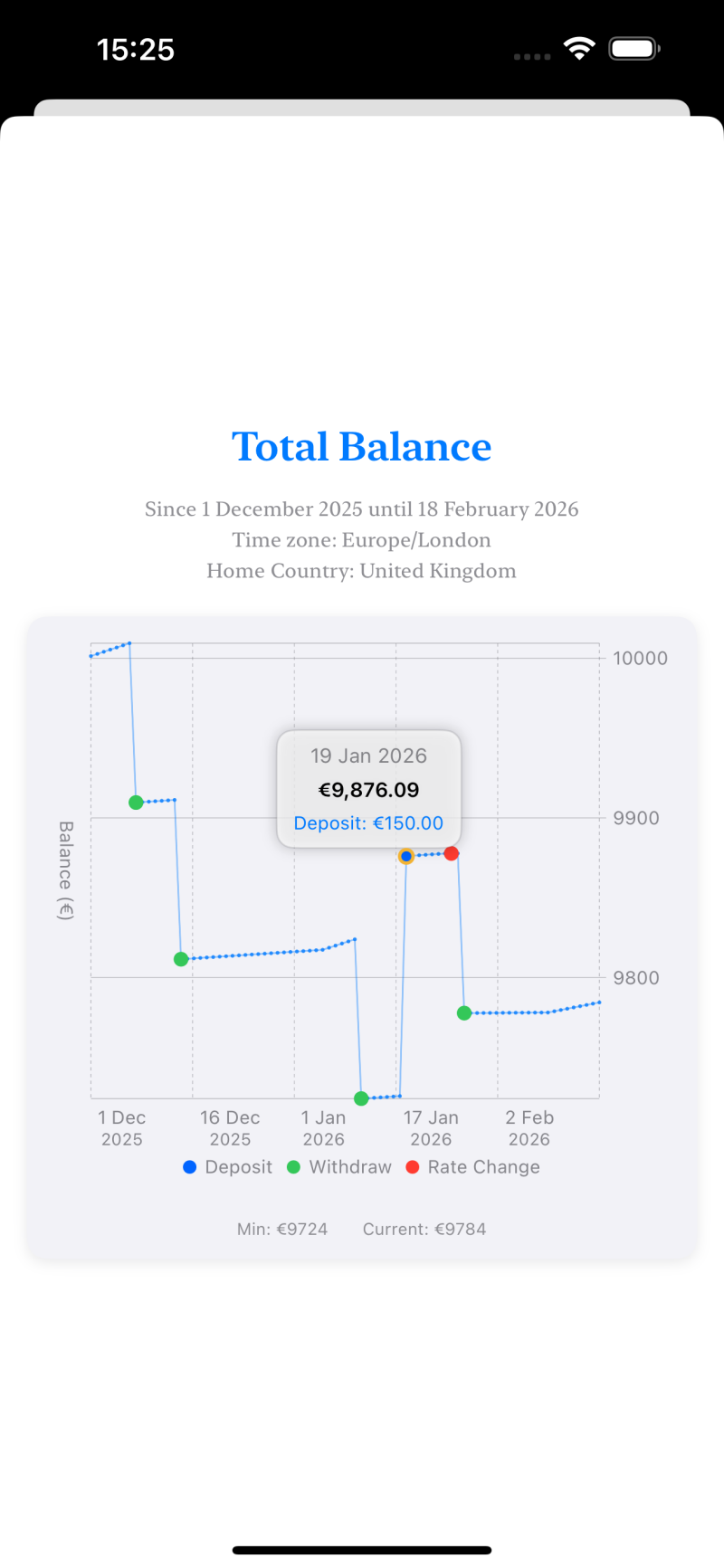Viewport: 724px width, 1568px height.
Task: Tap the Withdraw legend label
Action: pos(350,1167)
